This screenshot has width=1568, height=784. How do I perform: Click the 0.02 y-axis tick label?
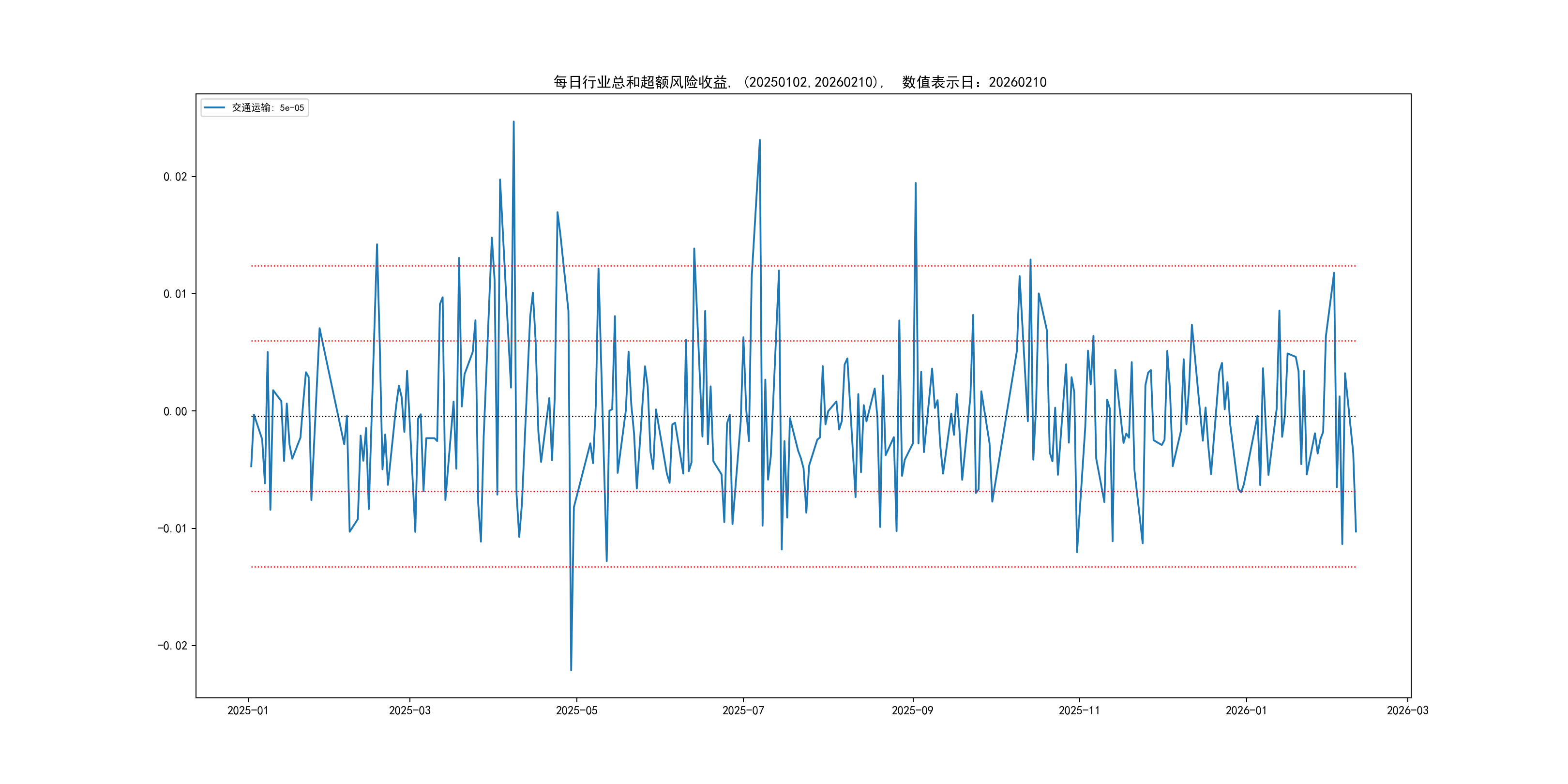point(175,177)
